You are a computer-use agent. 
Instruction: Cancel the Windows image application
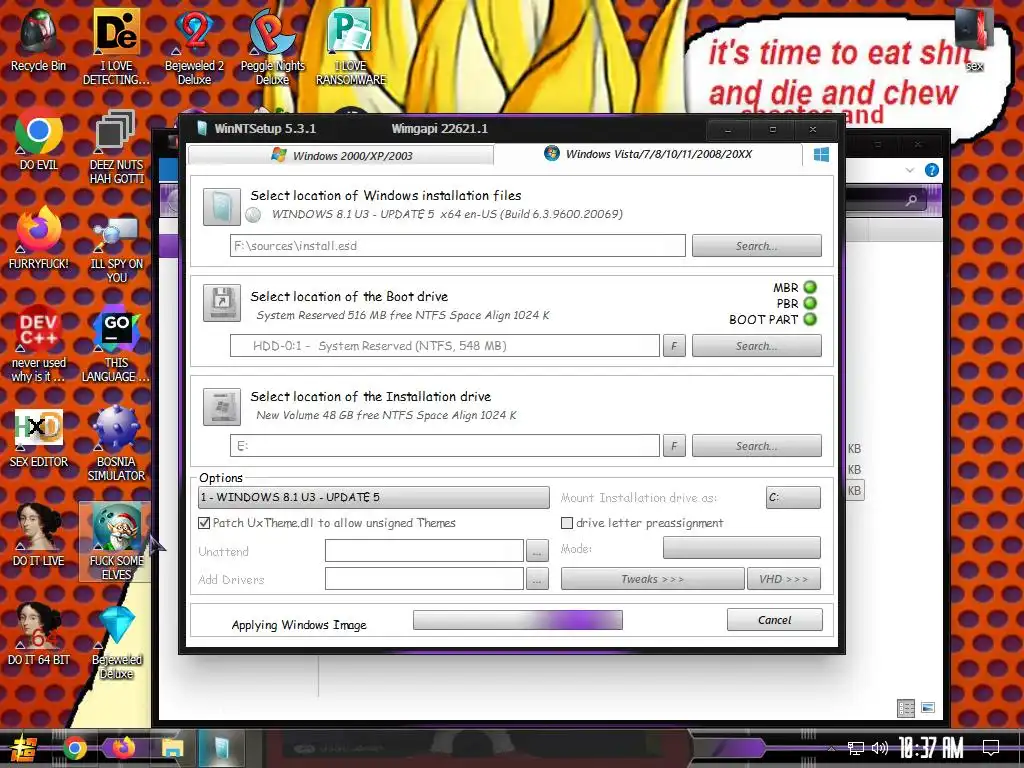click(x=775, y=620)
